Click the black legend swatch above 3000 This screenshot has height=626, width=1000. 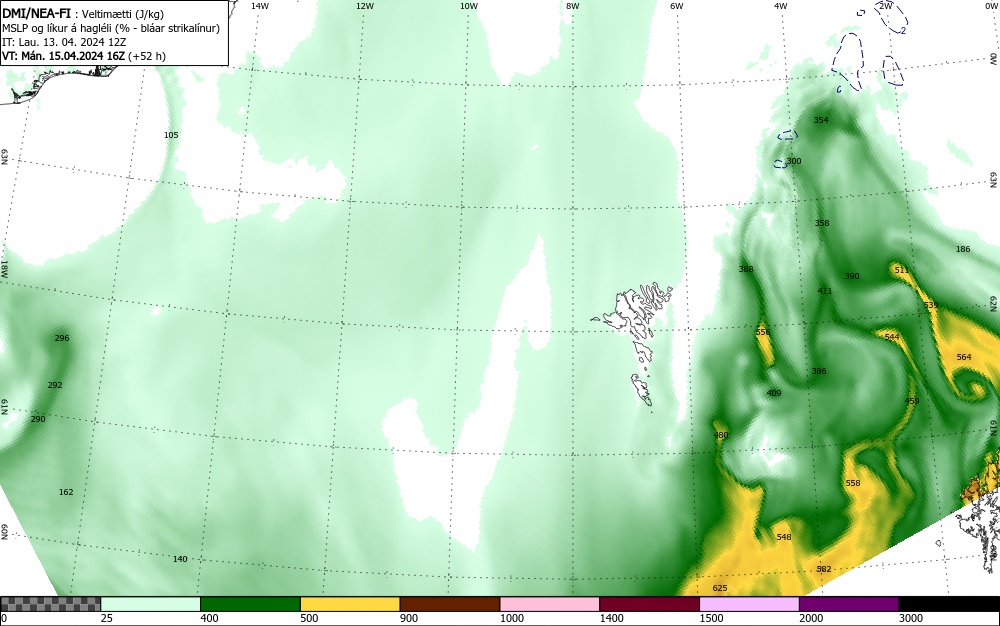(949, 604)
